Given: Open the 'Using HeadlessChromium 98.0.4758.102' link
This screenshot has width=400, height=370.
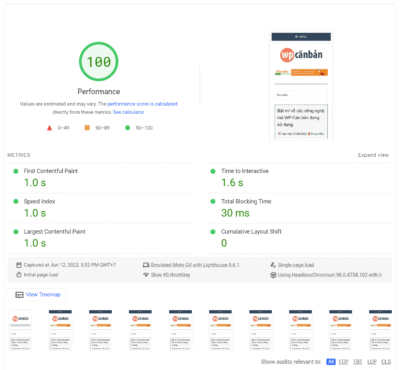Looking at the screenshot, I should point(330,275).
